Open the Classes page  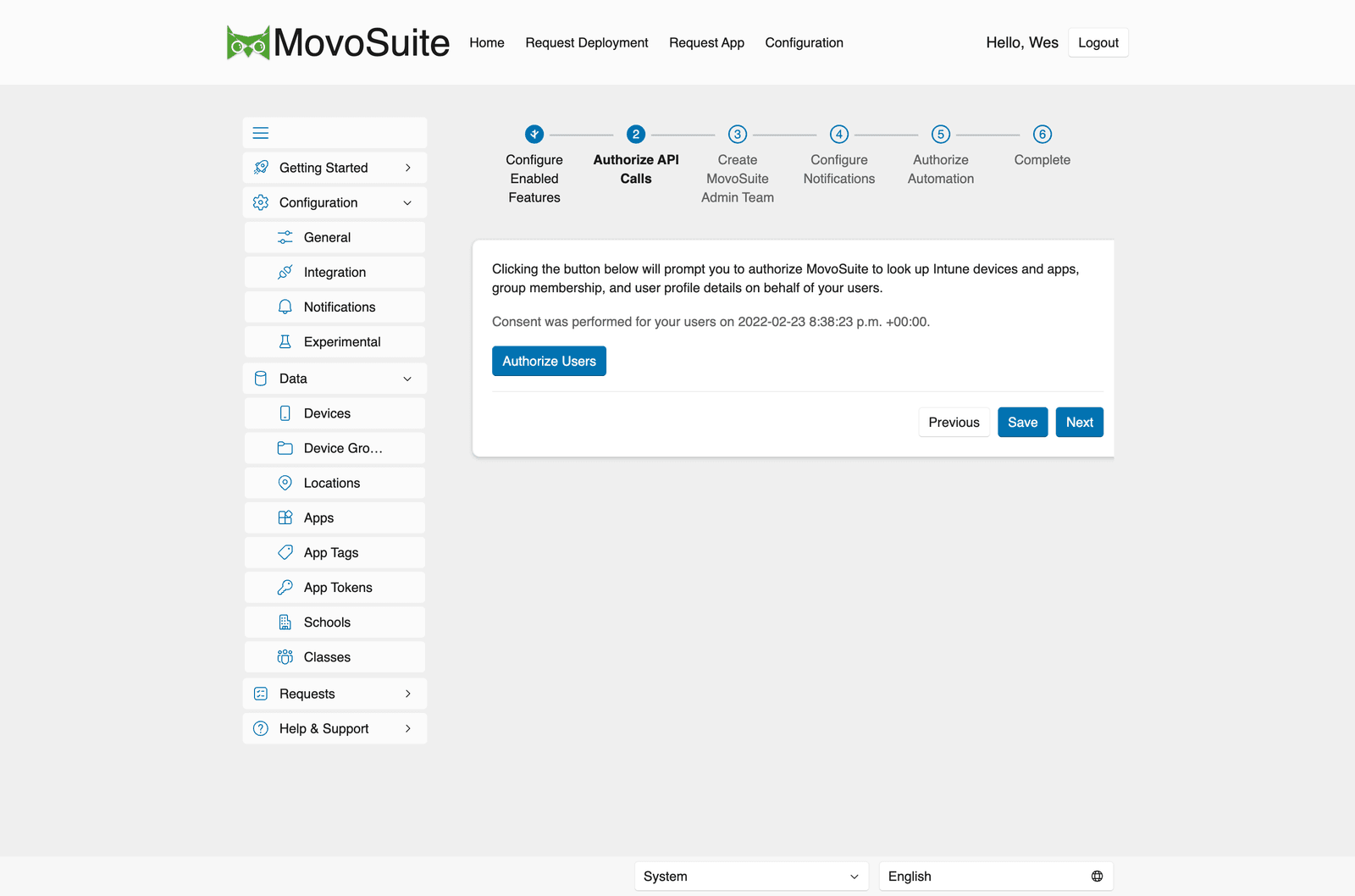click(x=335, y=656)
